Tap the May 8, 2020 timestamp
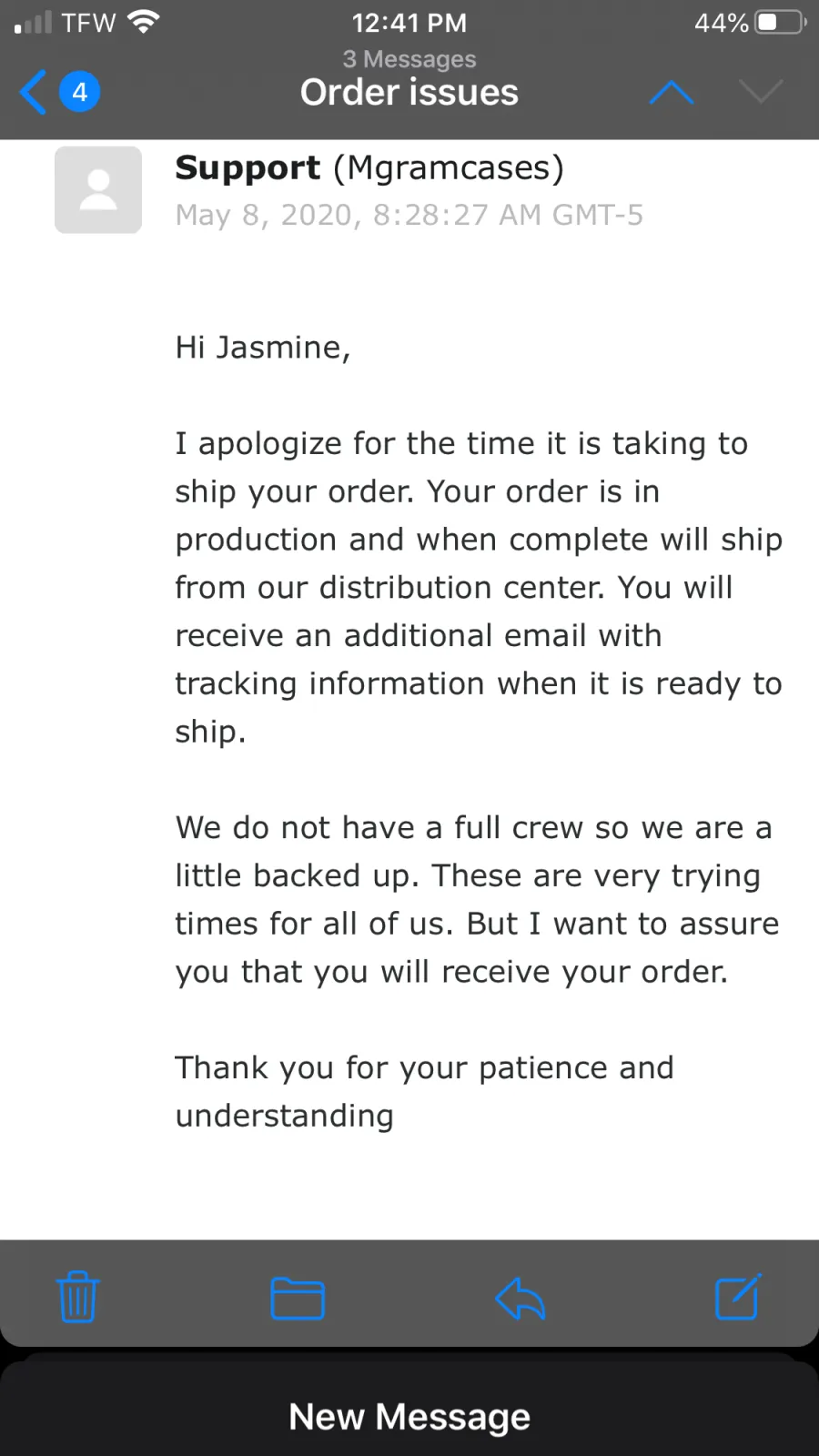819x1456 pixels. [x=409, y=215]
